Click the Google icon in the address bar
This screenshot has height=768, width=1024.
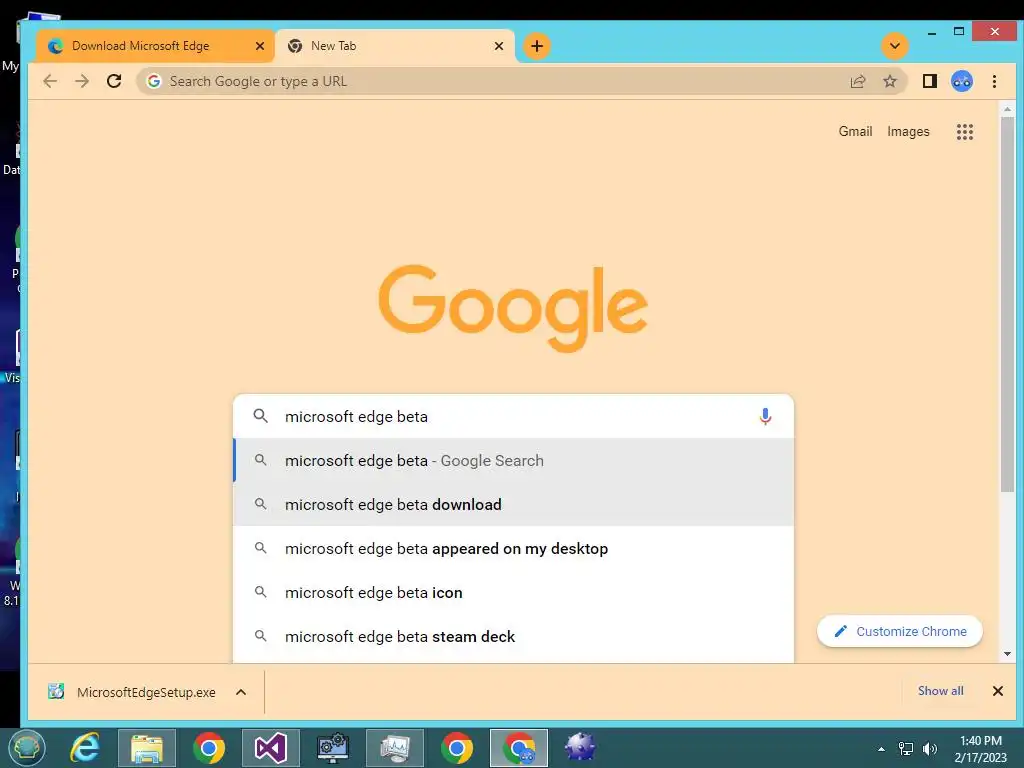[153, 81]
